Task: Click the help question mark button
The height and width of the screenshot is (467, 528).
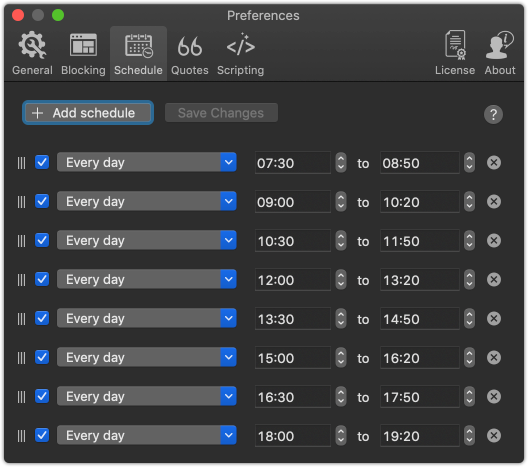Action: click(x=493, y=114)
